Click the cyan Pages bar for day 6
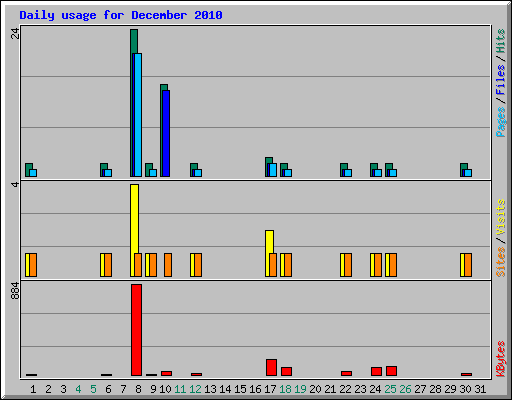Screen dimensions: 512x400 [108, 173]
